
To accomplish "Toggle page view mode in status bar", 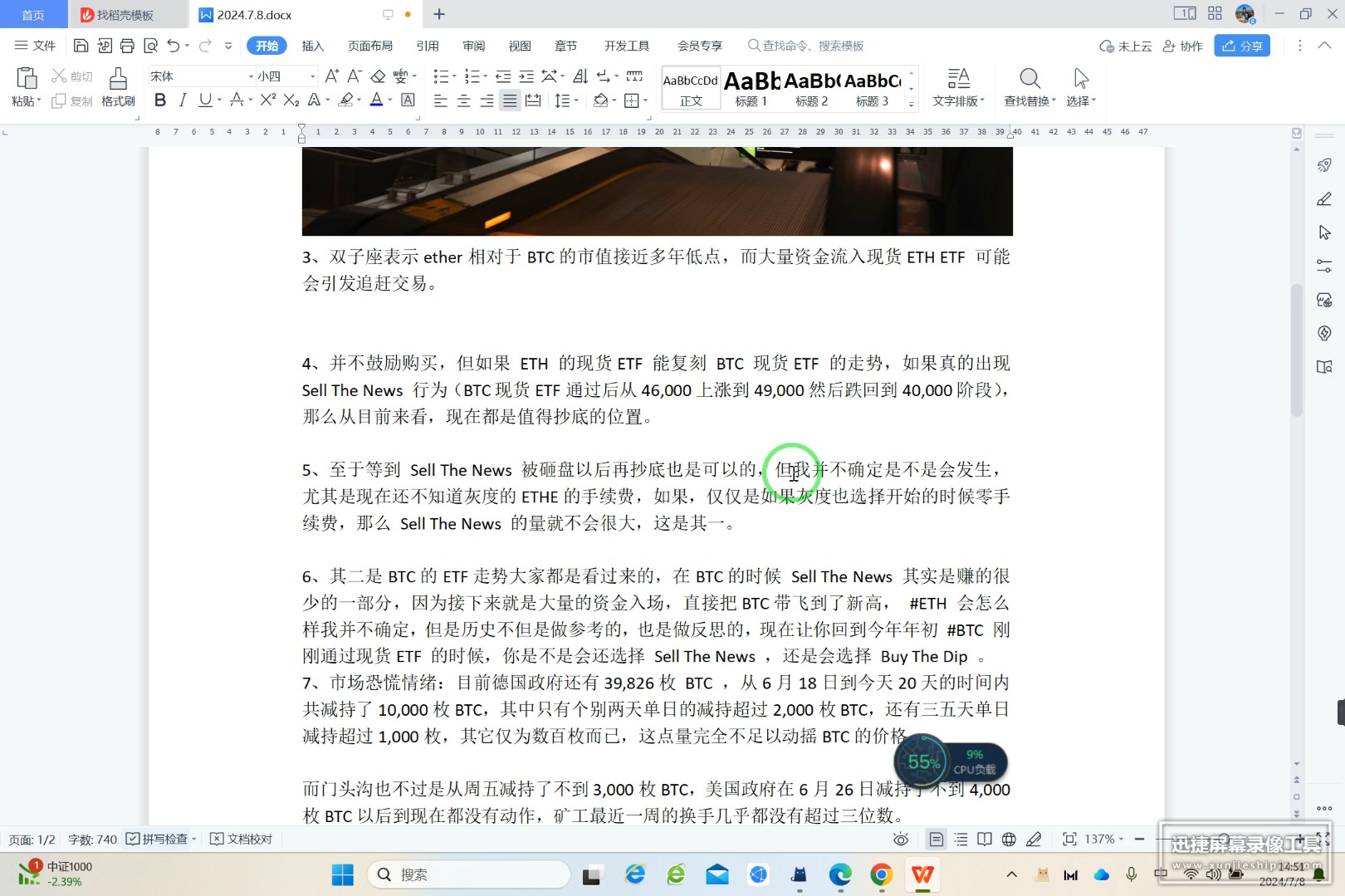I will 937,840.
